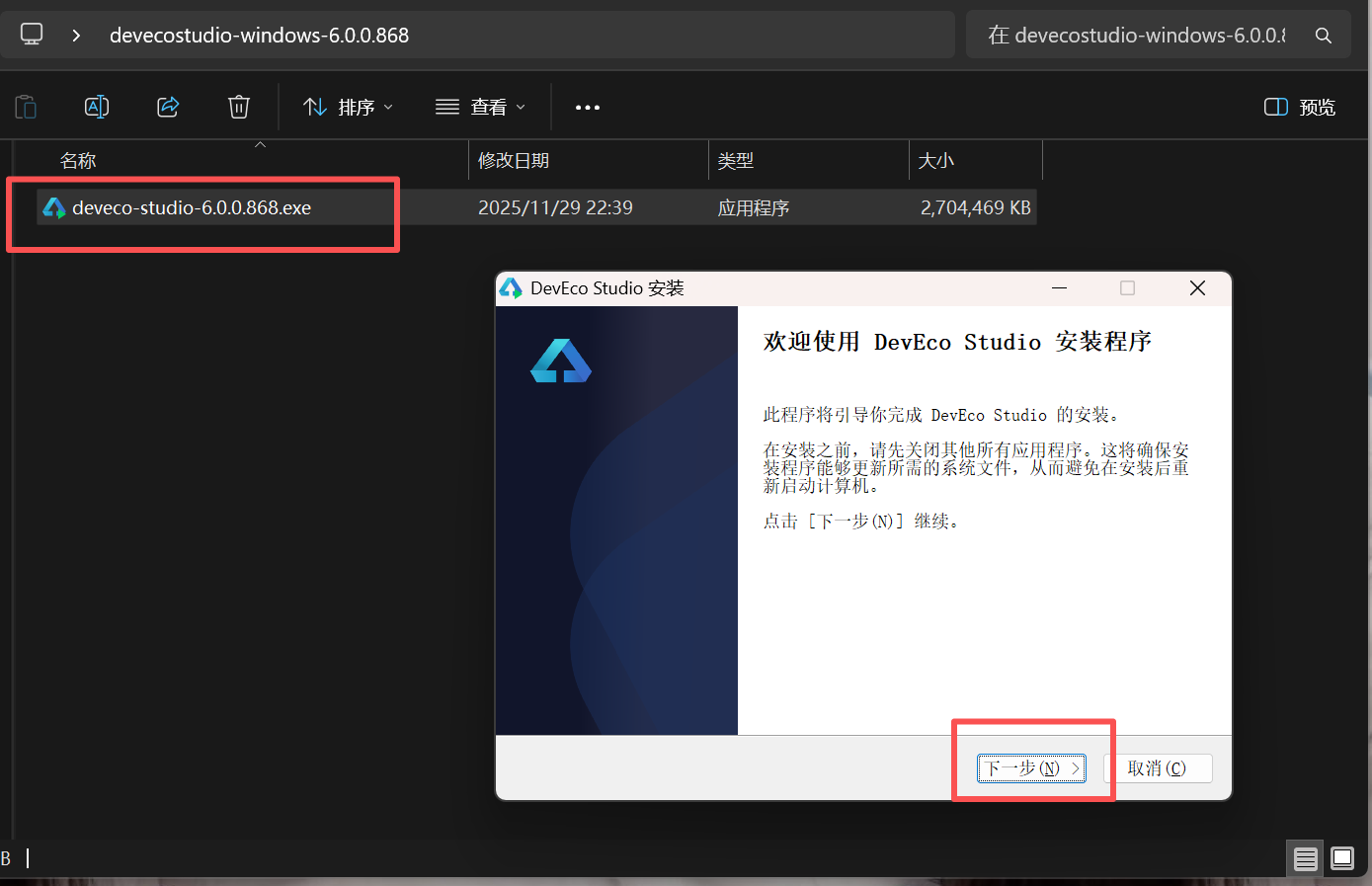This screenshot has height=886, width=1372.
Task: Expand the breadcrumb chevron before devecostudio folder
Action: pos(76,36)
